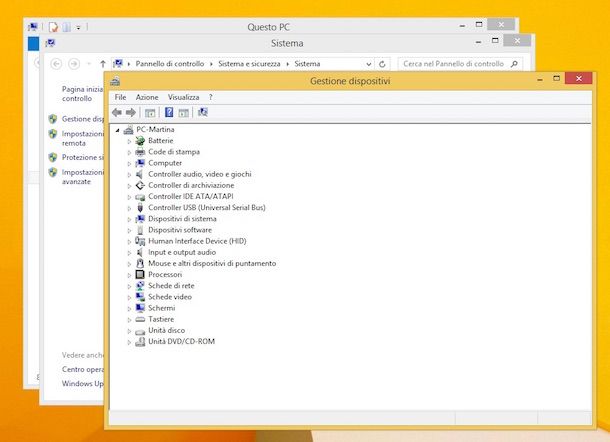Open the address bar dropdown in Sistema window
Screen dimensions: 610x442
coord(368,64)
